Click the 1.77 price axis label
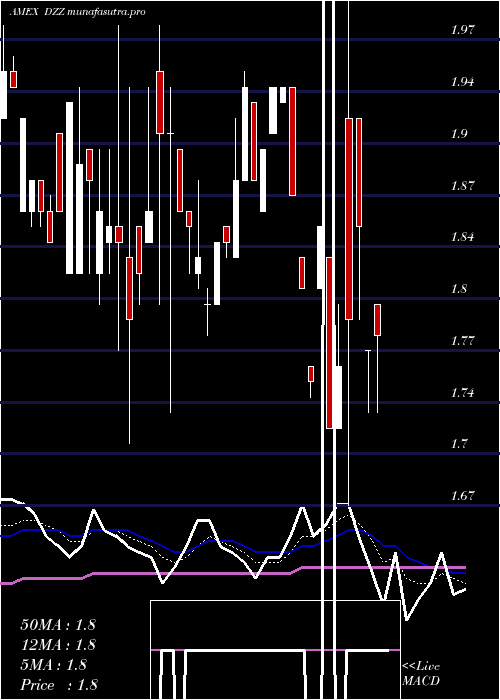The image size is (500, 700). pos(462,341)
